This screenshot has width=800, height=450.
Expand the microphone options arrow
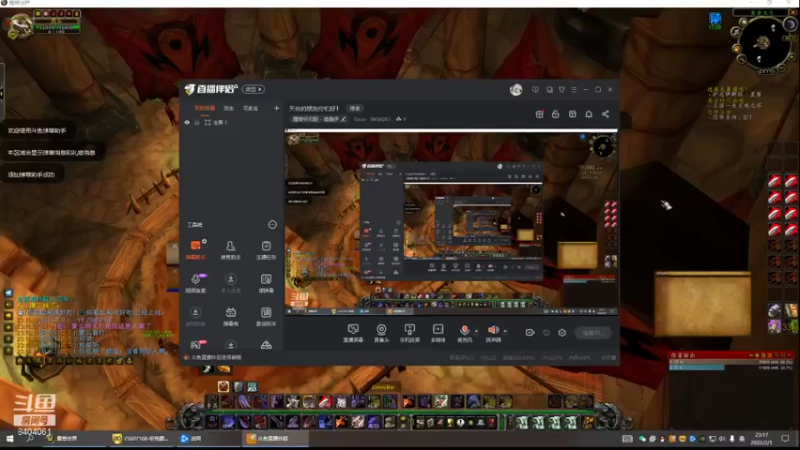(477, 331)
